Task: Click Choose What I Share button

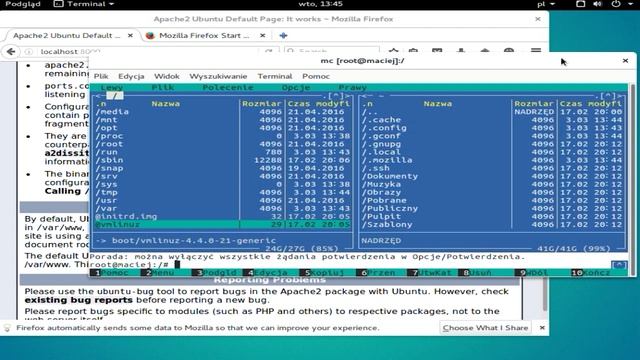Action: click(x=485, y=328)
